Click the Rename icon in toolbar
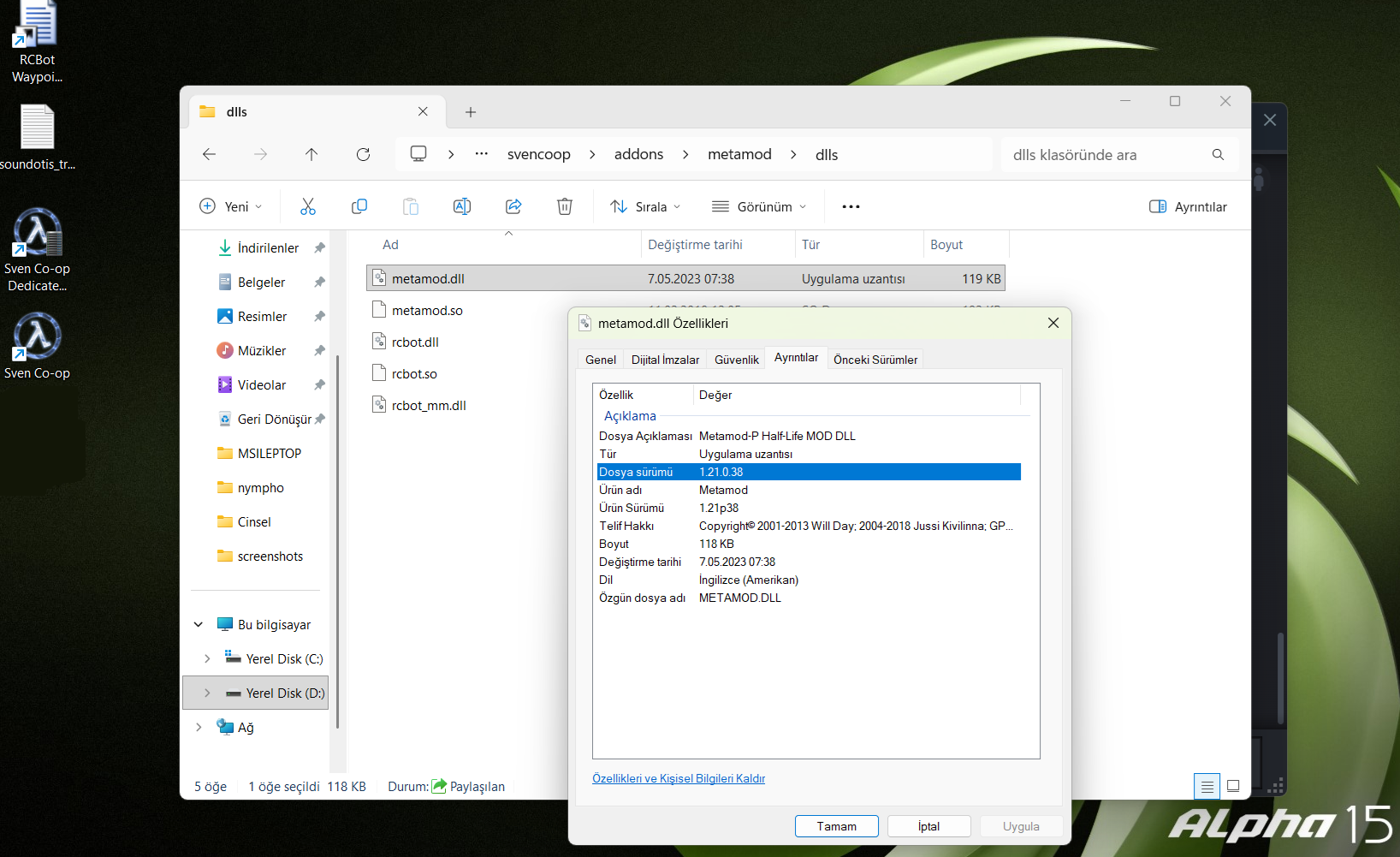This screenshot has height=857, width=1400. pos(462,206)
